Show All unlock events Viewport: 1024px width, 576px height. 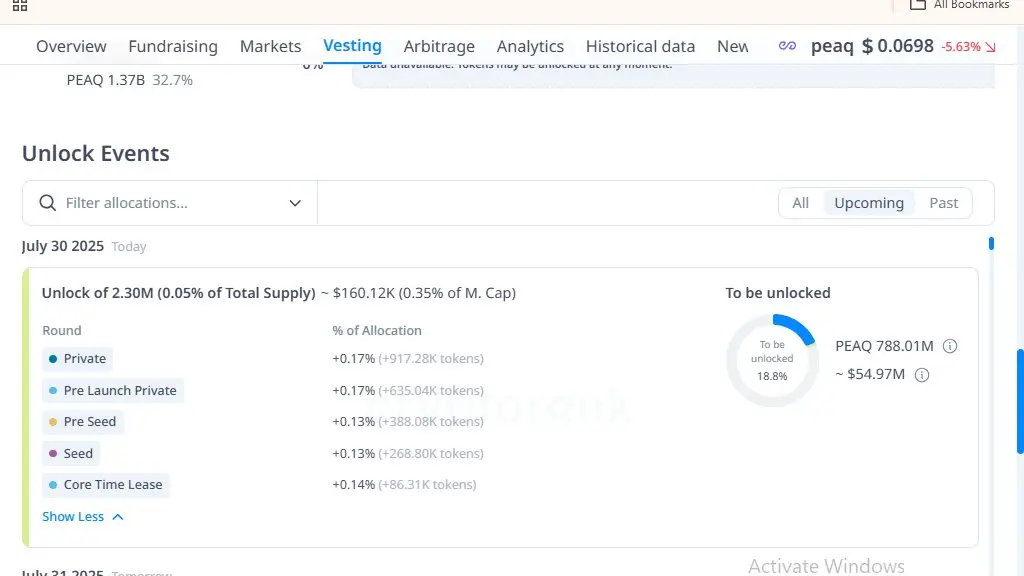click(x=801, y=203)
